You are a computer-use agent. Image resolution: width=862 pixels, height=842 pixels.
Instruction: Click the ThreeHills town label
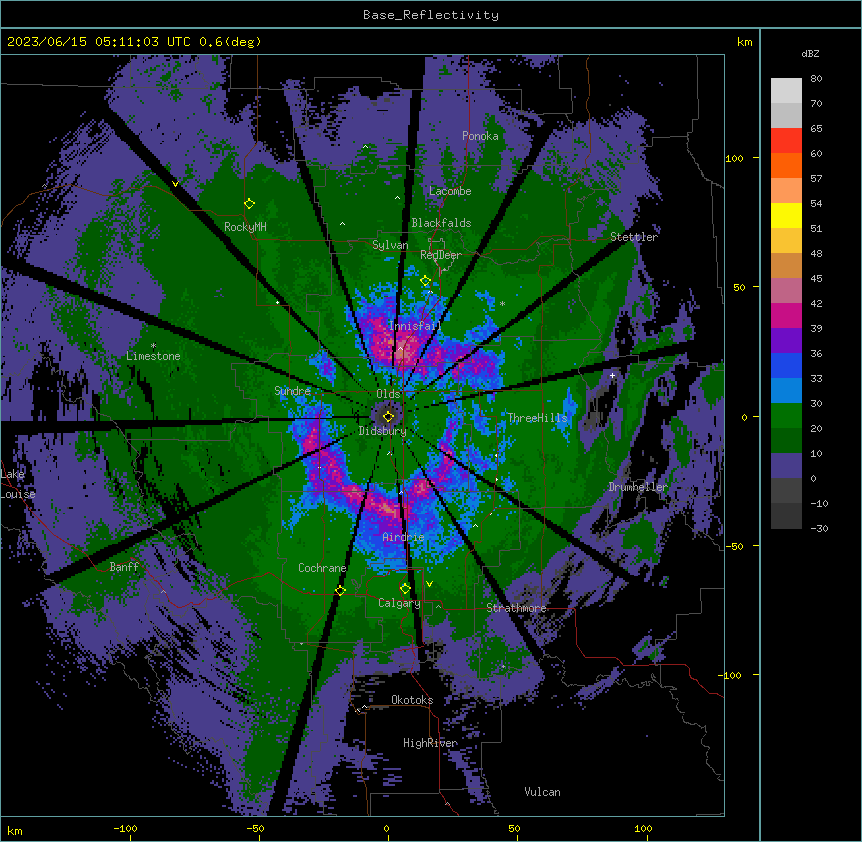(x=537, y=418)
